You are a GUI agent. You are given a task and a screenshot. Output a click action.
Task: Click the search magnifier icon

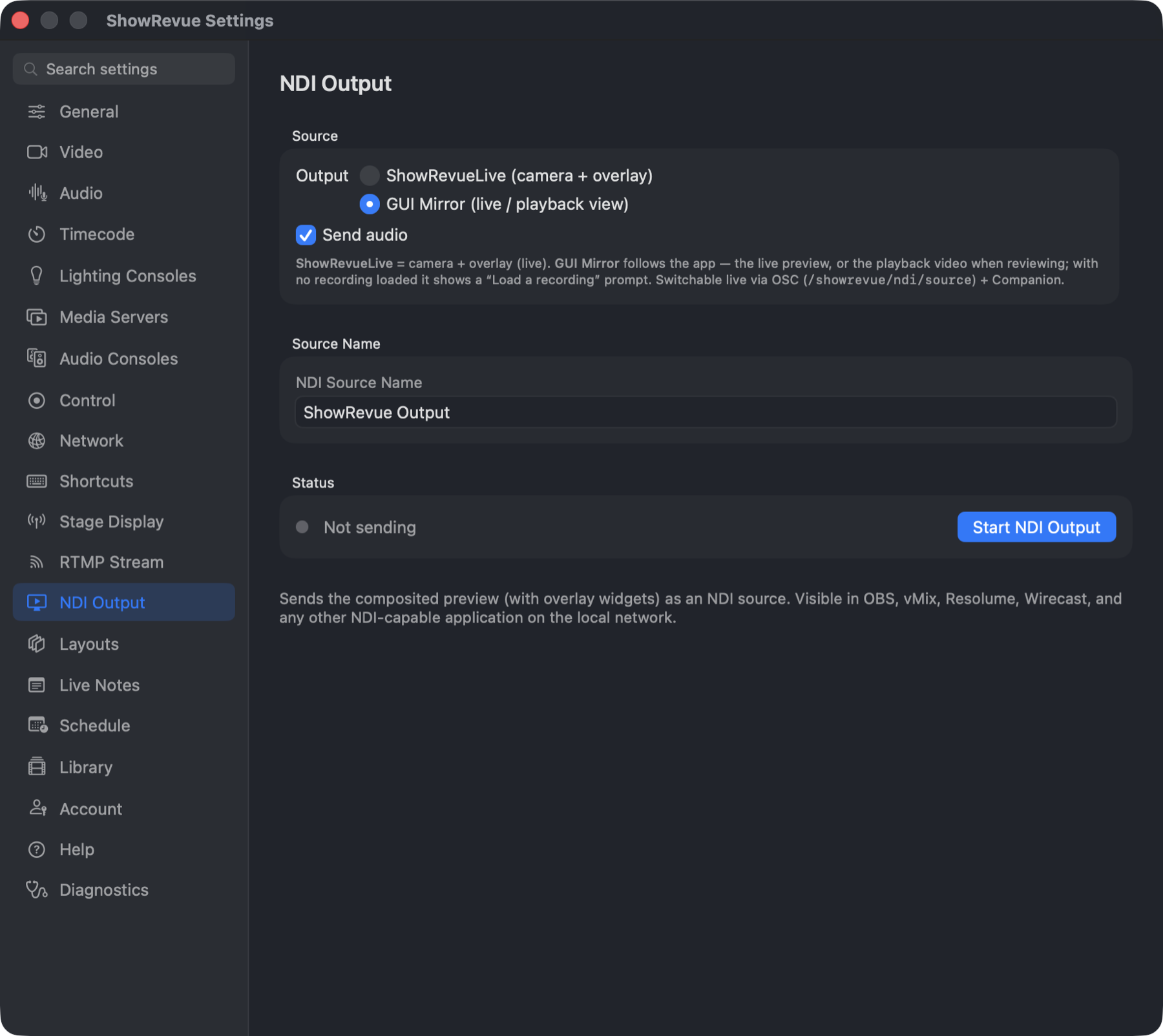[x=30, y=69]
